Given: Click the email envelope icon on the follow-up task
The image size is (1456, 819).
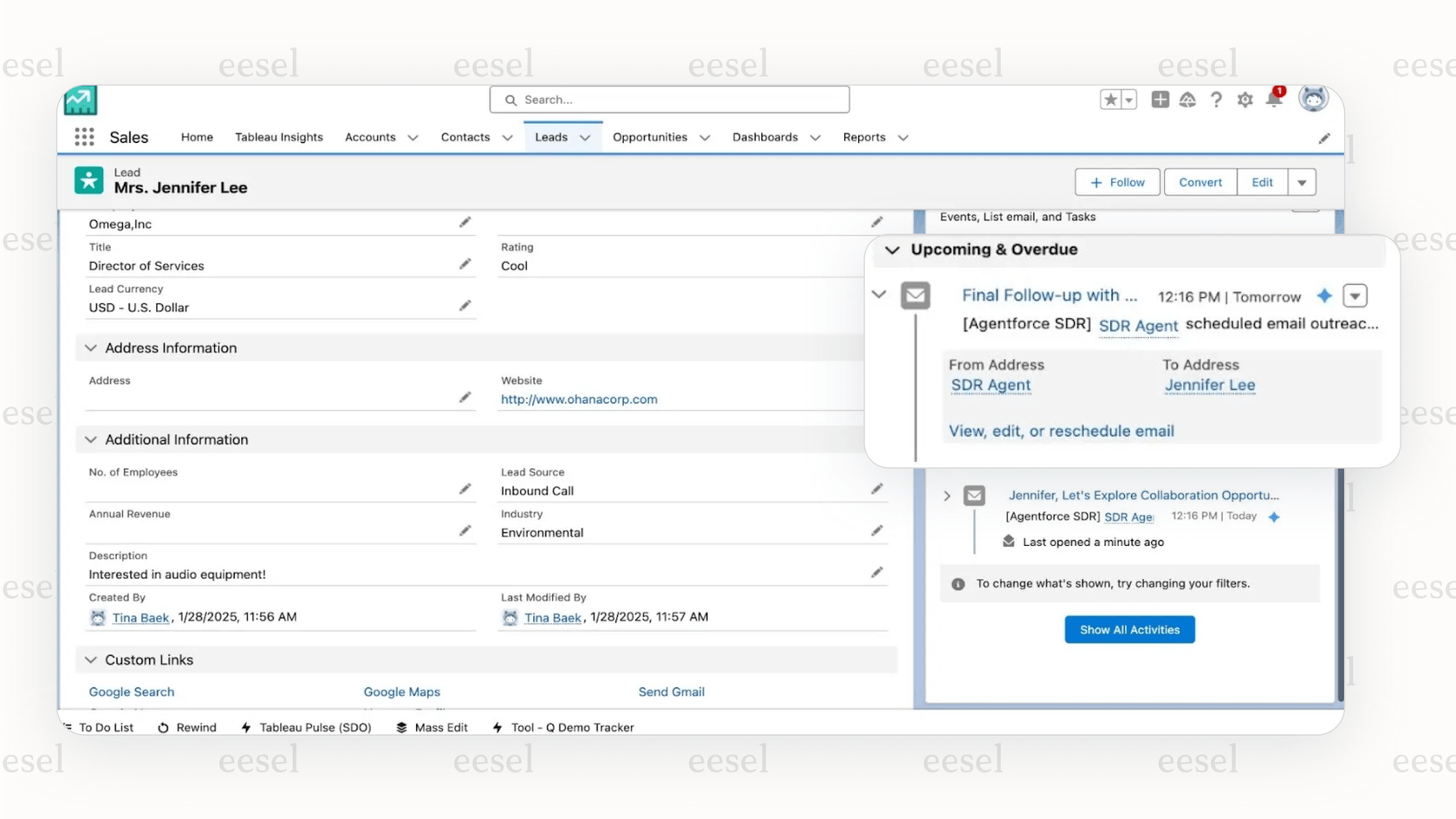Looking at the screenshot, I should pyautogui.click(x=915, y=295).
